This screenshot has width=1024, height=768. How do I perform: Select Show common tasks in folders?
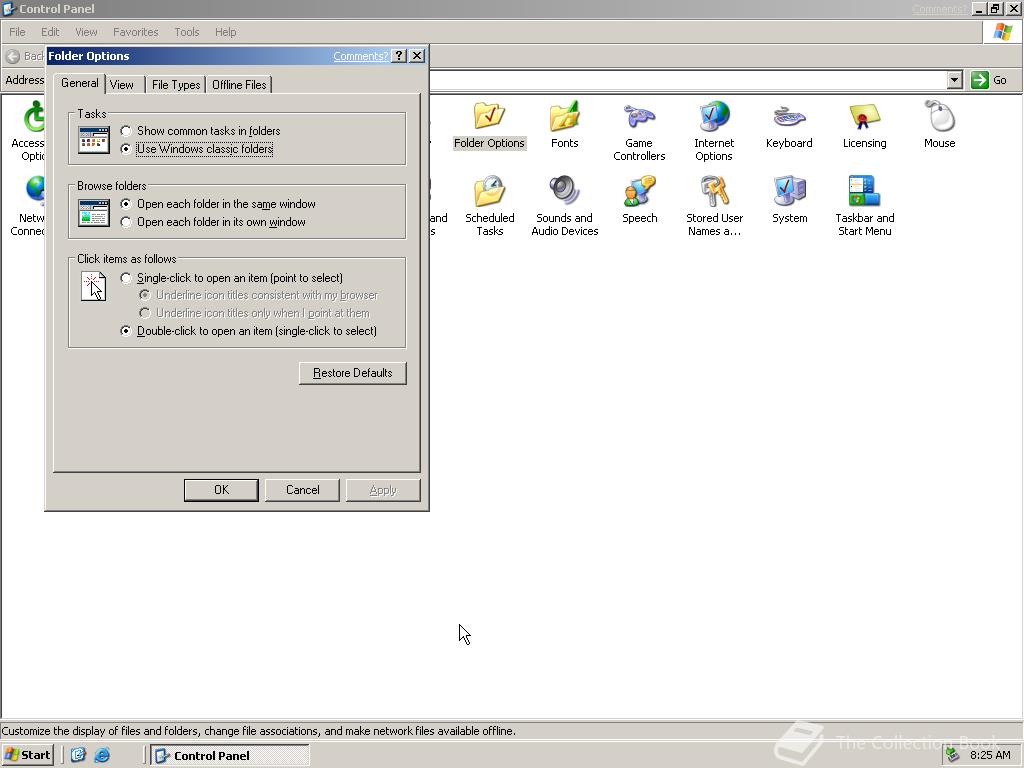(x=126, y=131)
